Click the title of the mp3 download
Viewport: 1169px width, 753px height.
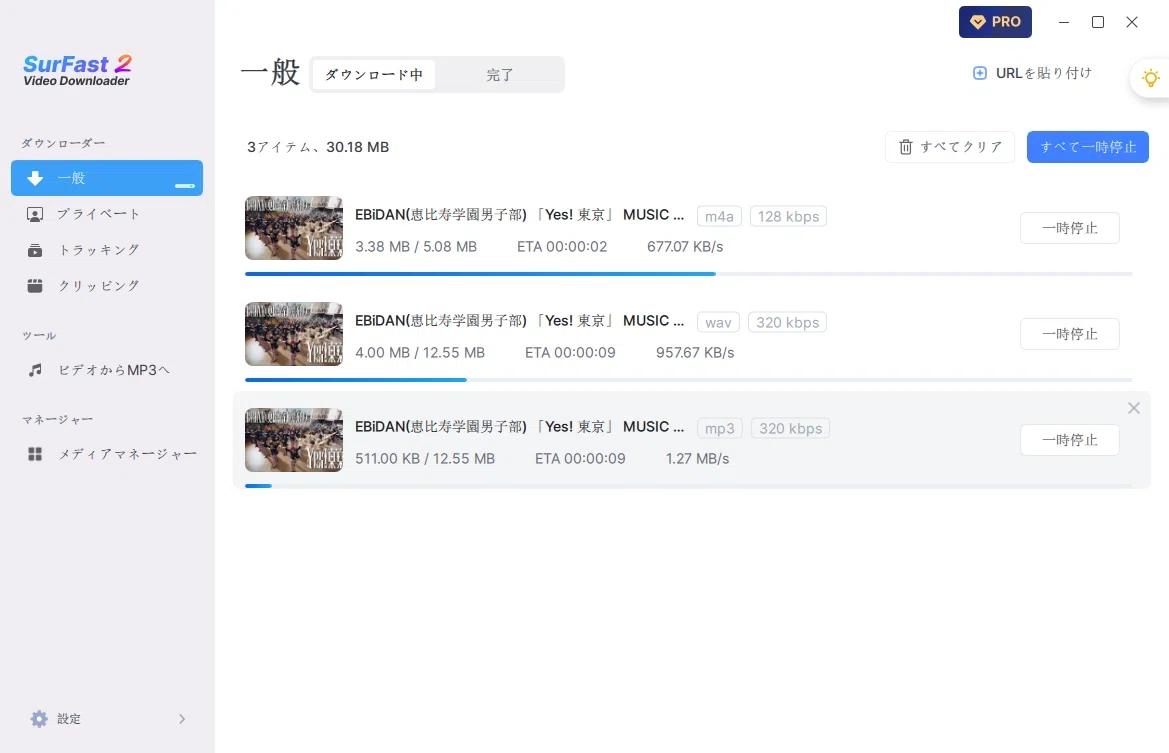click(x=519, y=426)
